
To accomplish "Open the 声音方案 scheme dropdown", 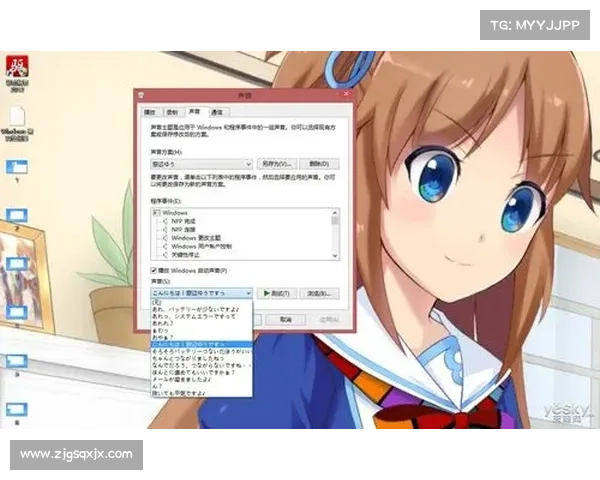I will point(201,164).
